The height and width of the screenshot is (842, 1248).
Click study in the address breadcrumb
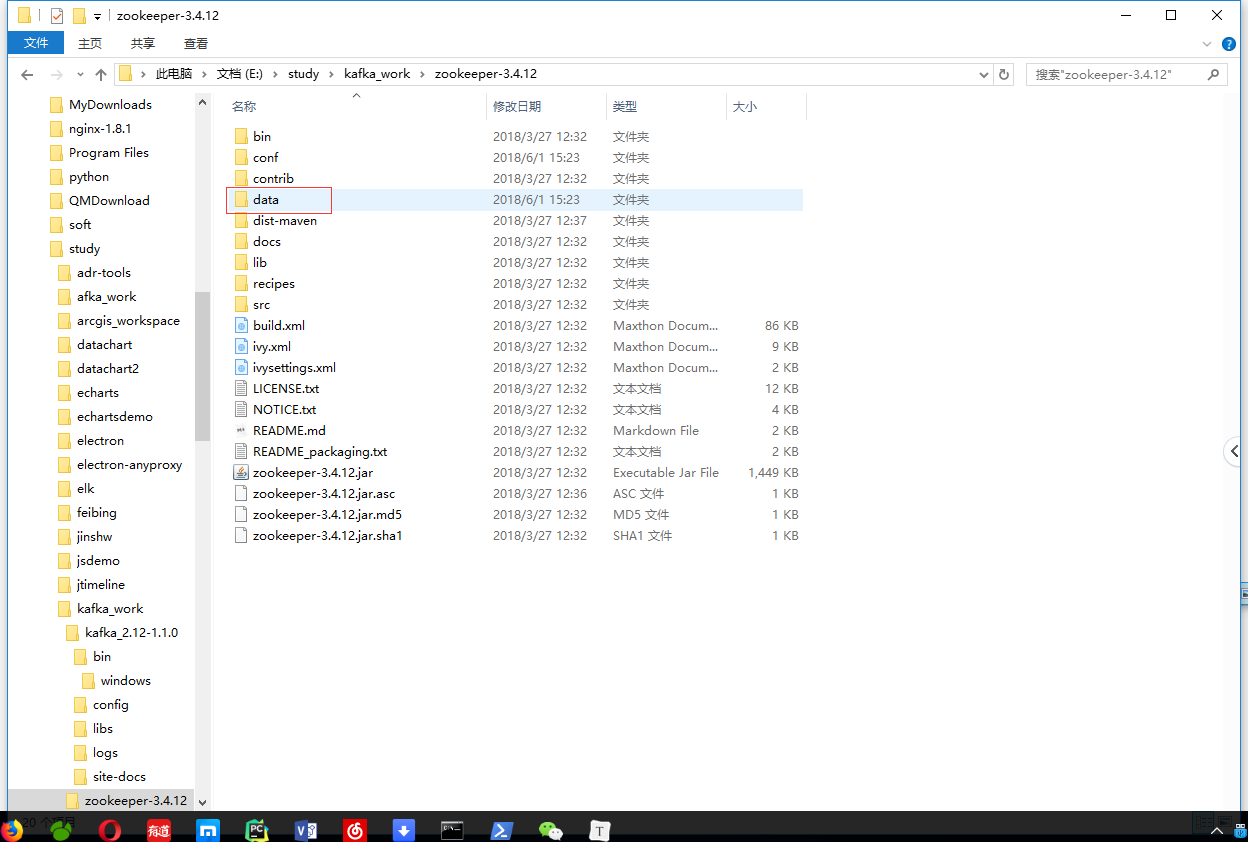pyautogui.click(x=303, y=74)
